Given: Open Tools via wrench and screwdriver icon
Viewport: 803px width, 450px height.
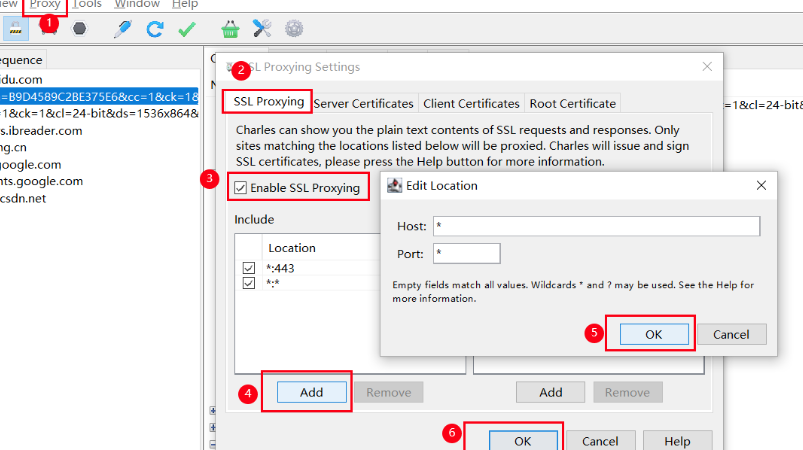Looking at the screenshot, I should tap(262, 29).
